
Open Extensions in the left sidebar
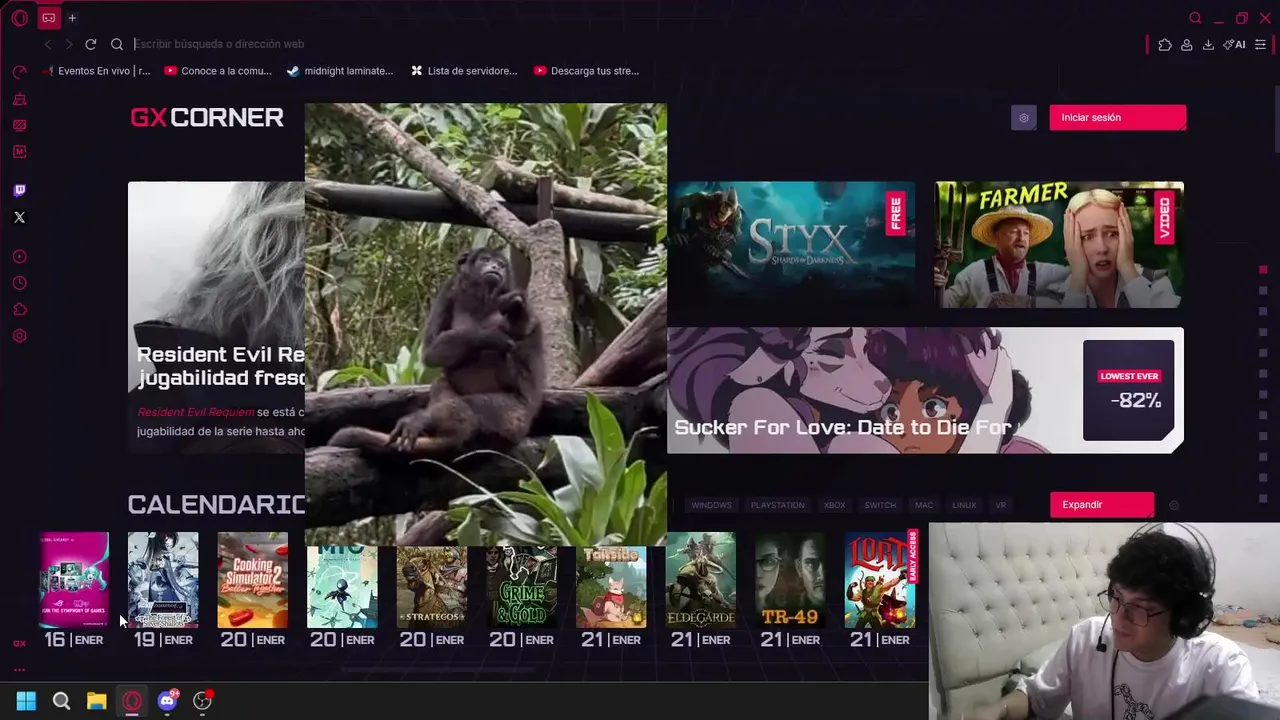pos(19,310)
